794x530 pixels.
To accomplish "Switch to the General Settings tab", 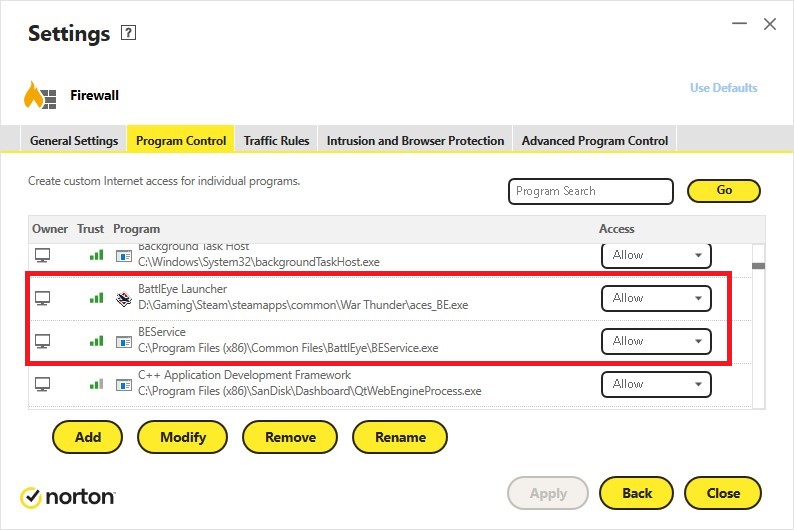I will coord(74,141).
